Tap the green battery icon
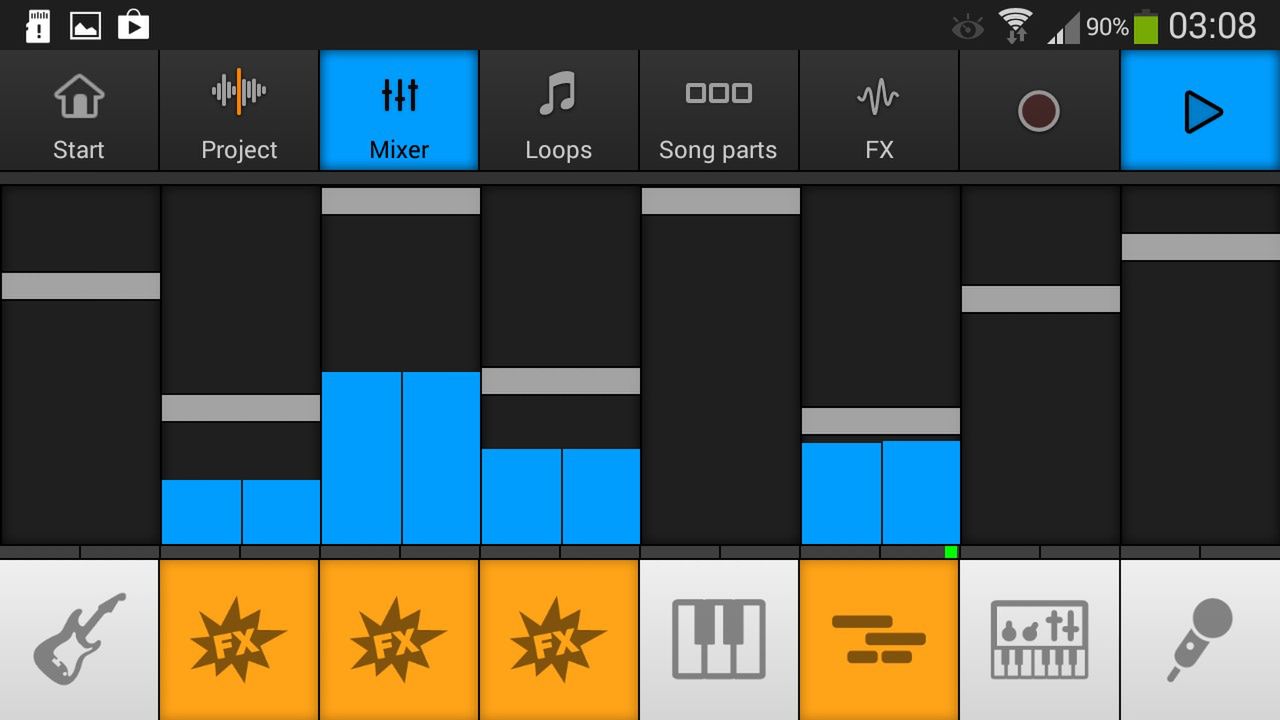 coord(1146,26)
